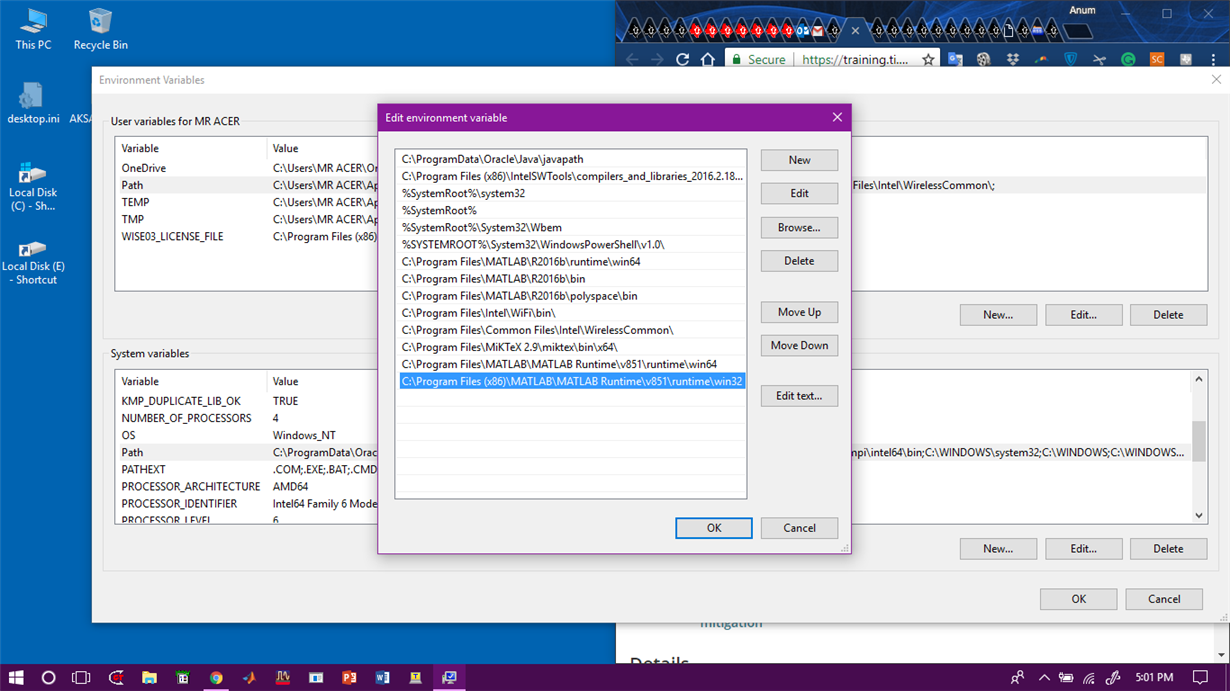Open the taskbar clock showing 5:01 PM
Image resolution: width=1230 pixels, height=691 pixels.
pyautogui.click(x=1154, y=678)
